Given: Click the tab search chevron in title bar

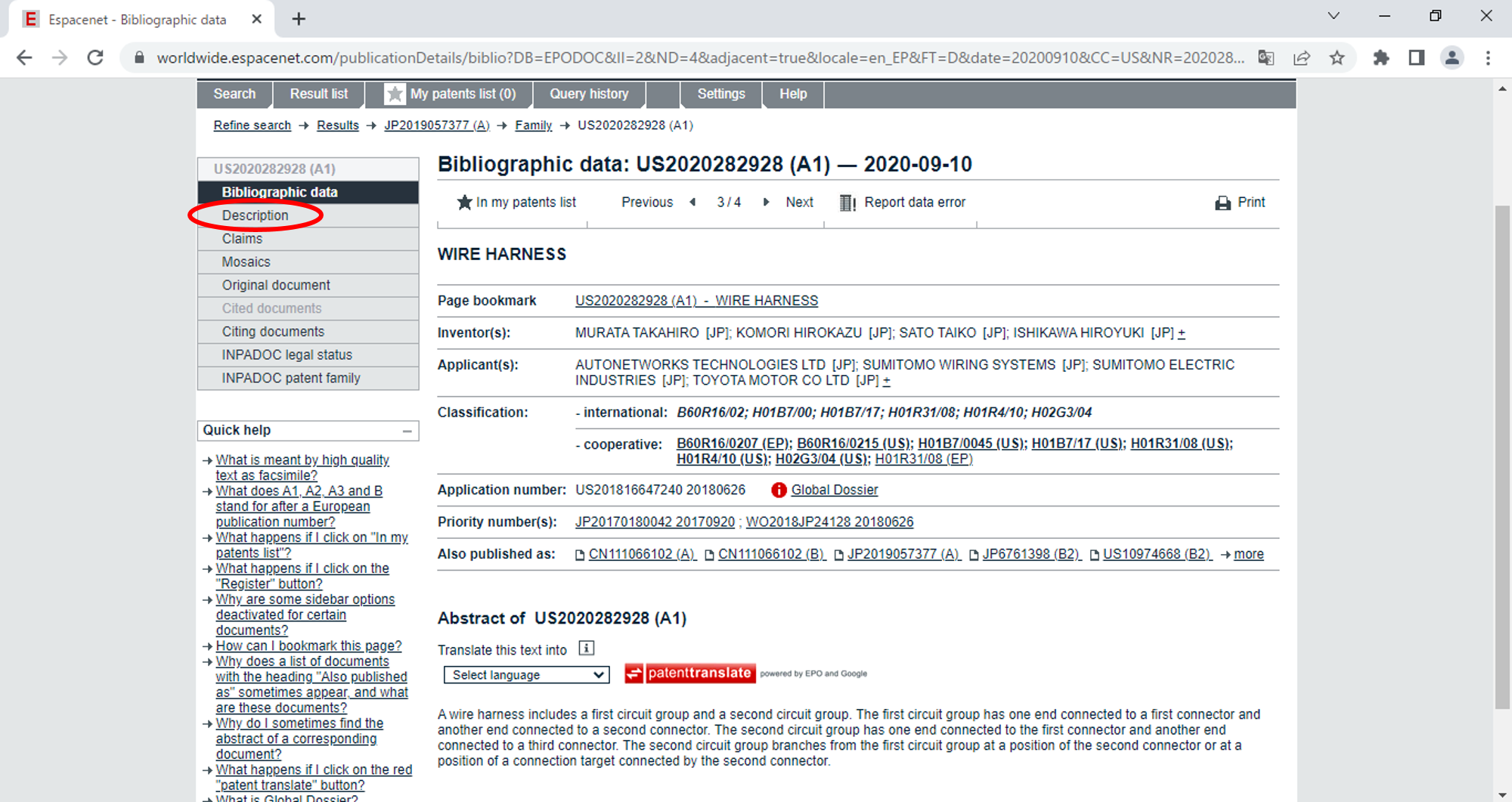Looking at the screenshot, I should tap(1334, 16).
